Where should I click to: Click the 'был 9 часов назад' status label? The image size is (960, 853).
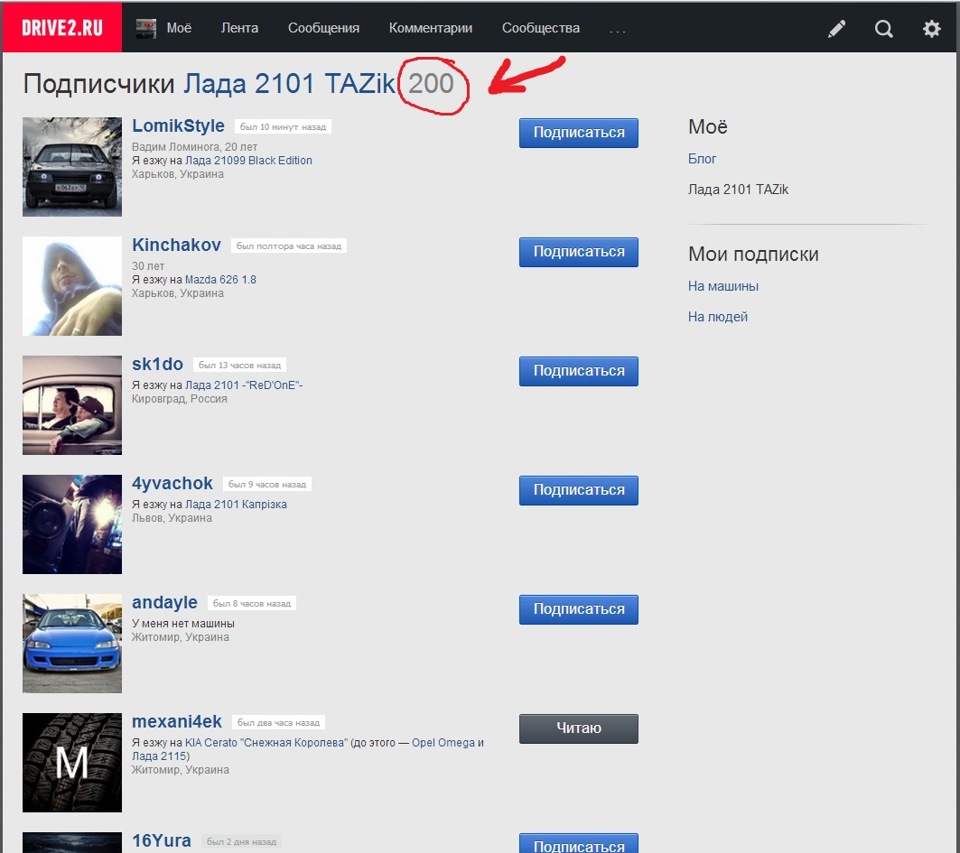click(267, 484)
